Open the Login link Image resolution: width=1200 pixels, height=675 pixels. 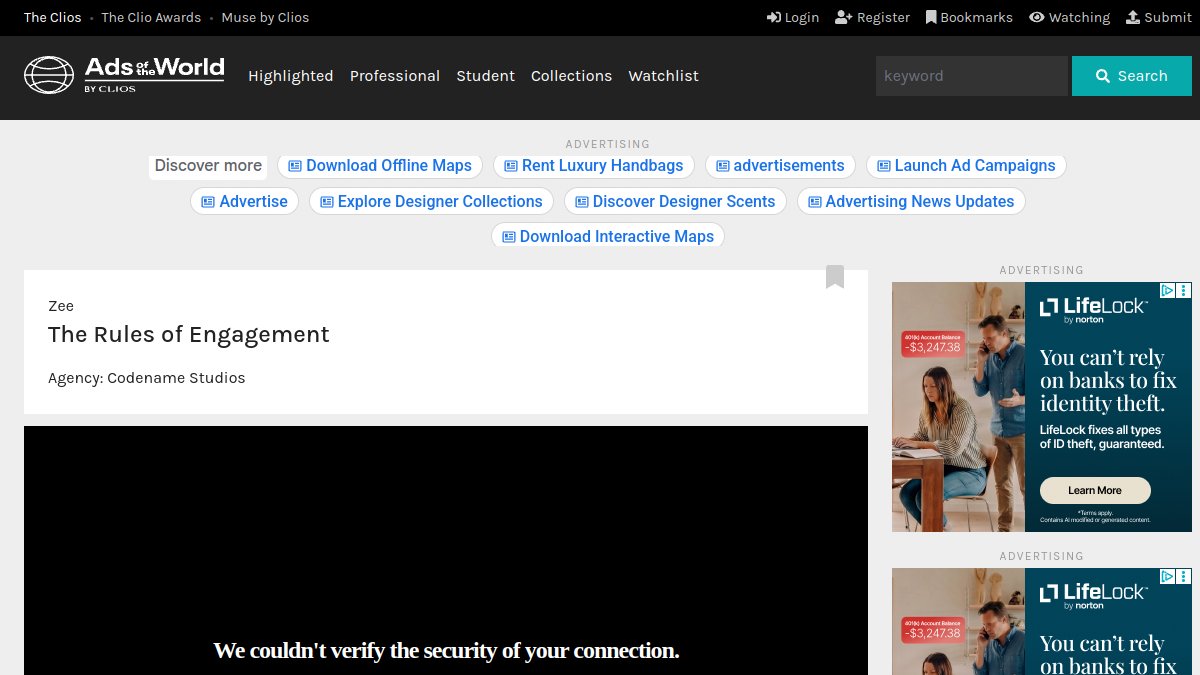[x=793, y=17]
